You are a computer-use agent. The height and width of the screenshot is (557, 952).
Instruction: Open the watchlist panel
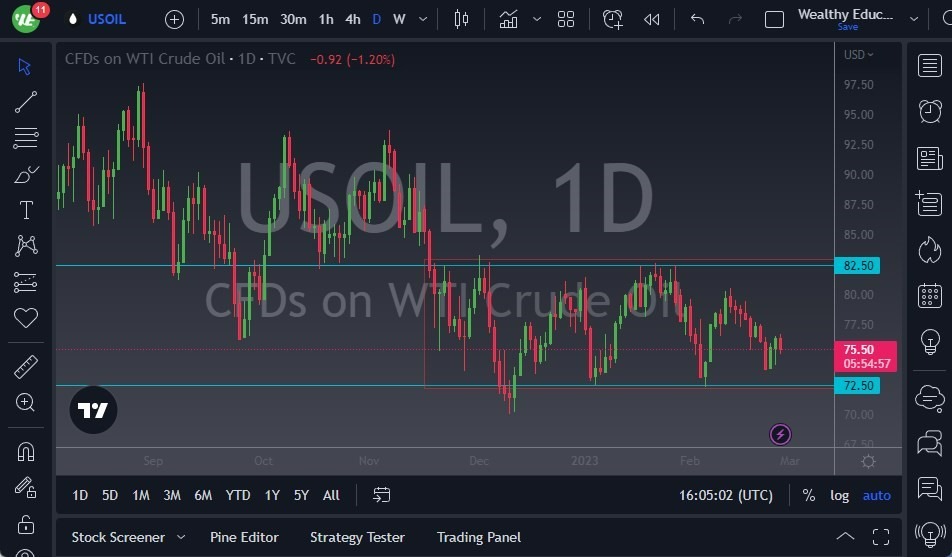click(930, 66)
